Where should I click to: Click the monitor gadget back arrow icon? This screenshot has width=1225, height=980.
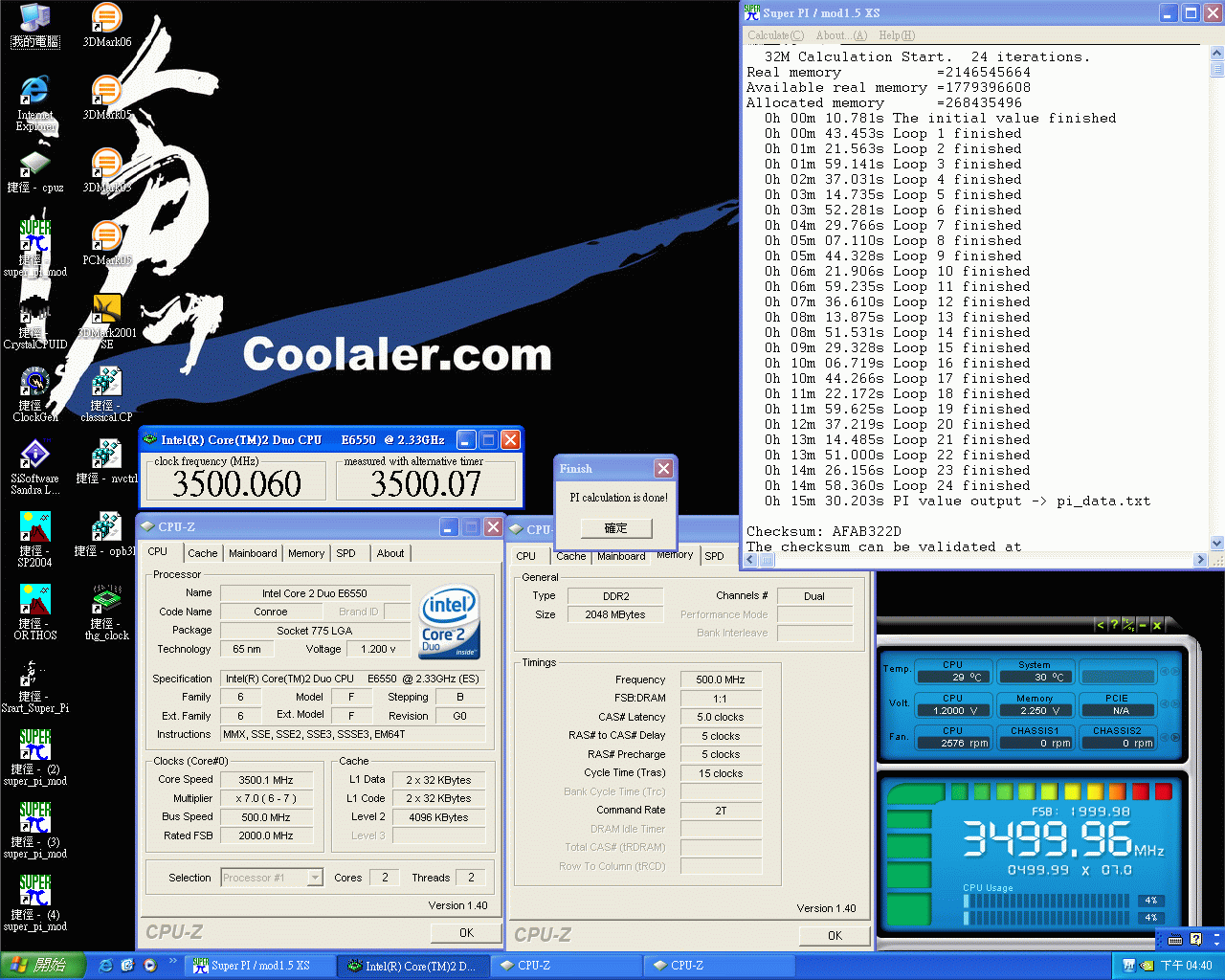[1101, 625]
